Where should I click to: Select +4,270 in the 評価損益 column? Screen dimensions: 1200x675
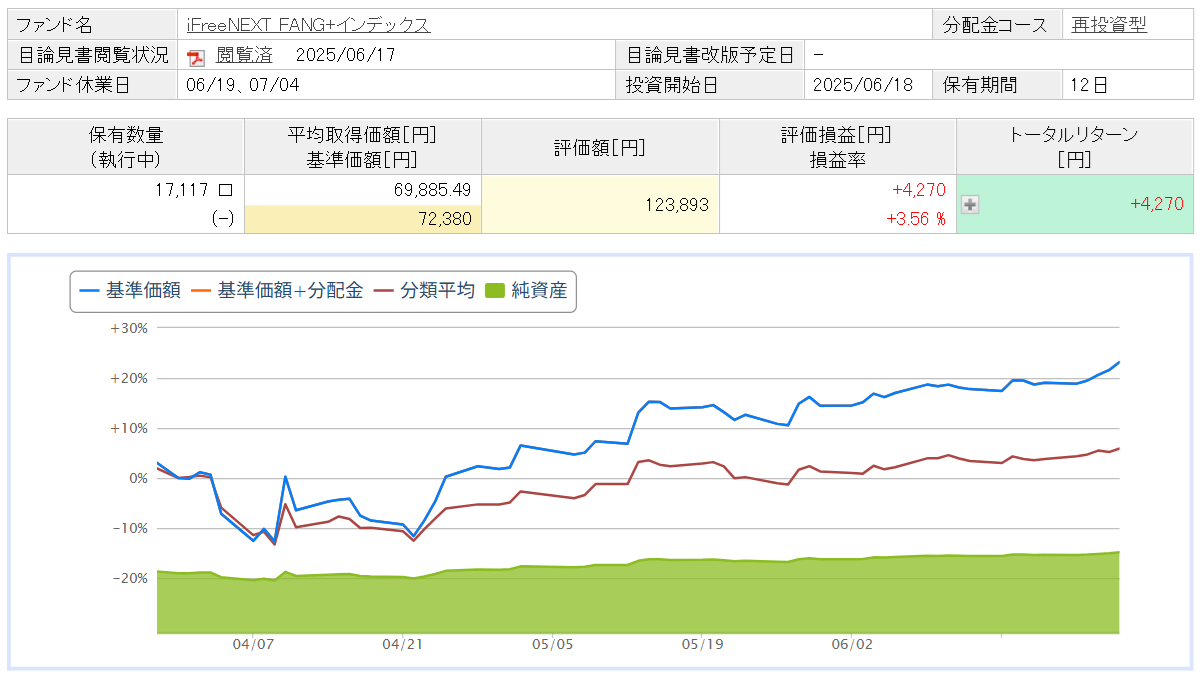[918, 189]
